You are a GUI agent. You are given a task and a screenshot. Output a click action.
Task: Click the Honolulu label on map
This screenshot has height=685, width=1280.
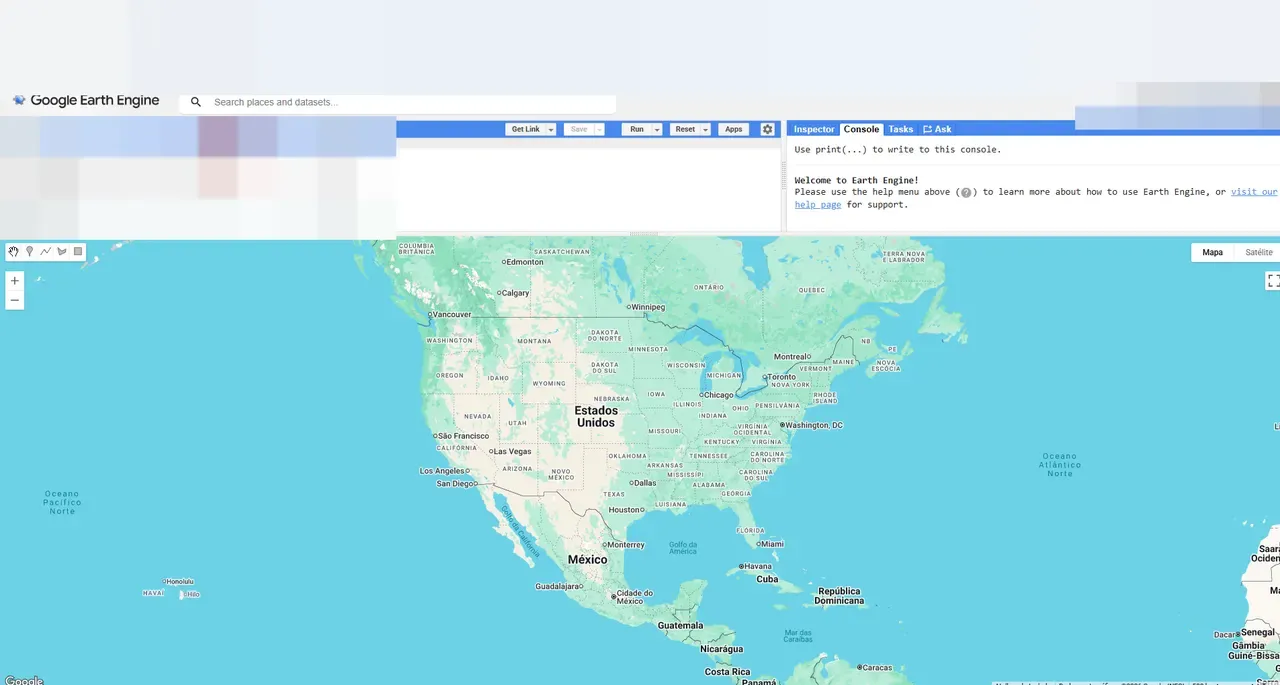point(180,581)
